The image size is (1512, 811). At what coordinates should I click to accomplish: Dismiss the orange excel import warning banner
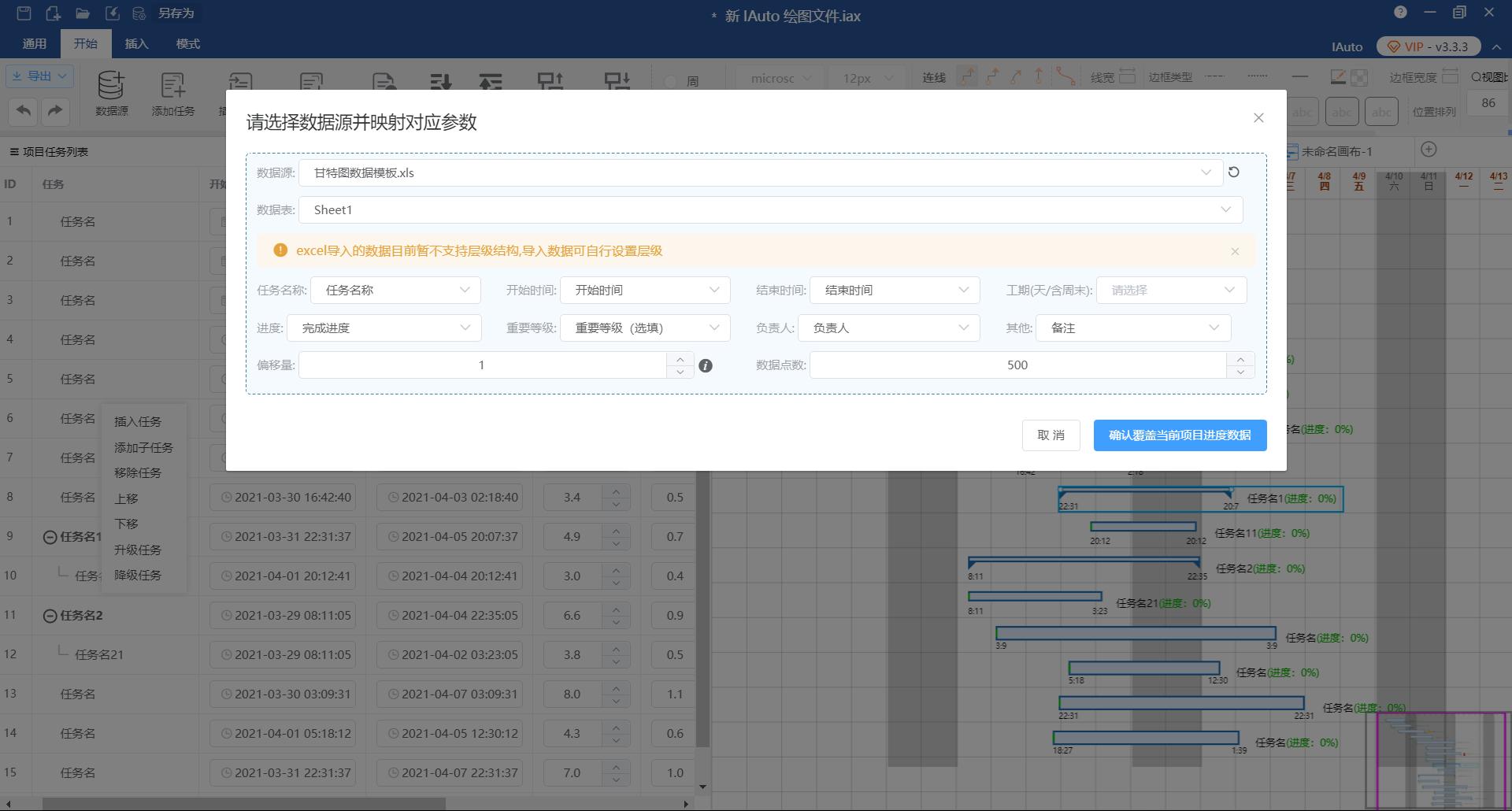(1235, 251)
